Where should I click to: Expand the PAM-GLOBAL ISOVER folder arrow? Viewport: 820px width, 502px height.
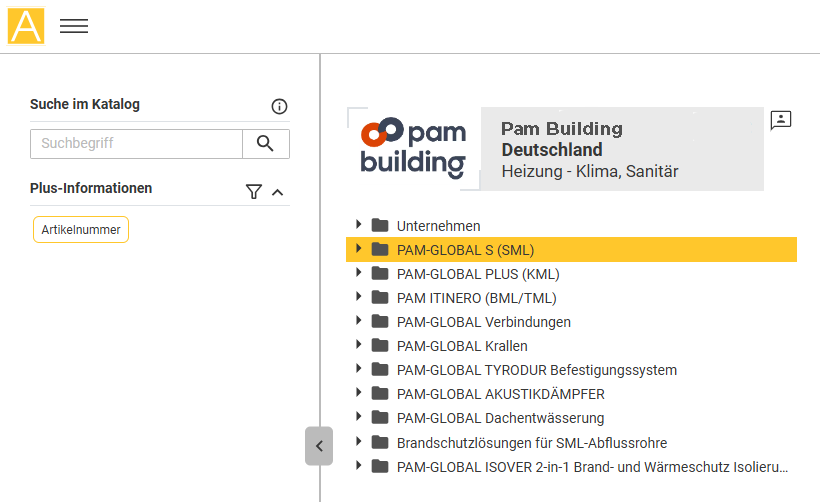click(359, 465)
